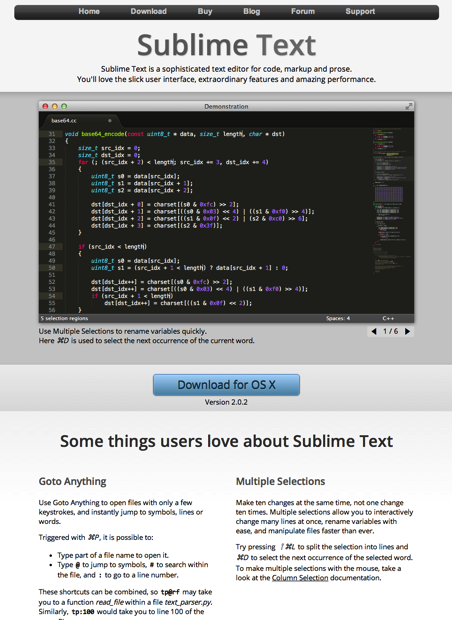452x620 pixels.
Task: Click unsaved dot on base64.cc tab
Action: [x=110, y=121]
